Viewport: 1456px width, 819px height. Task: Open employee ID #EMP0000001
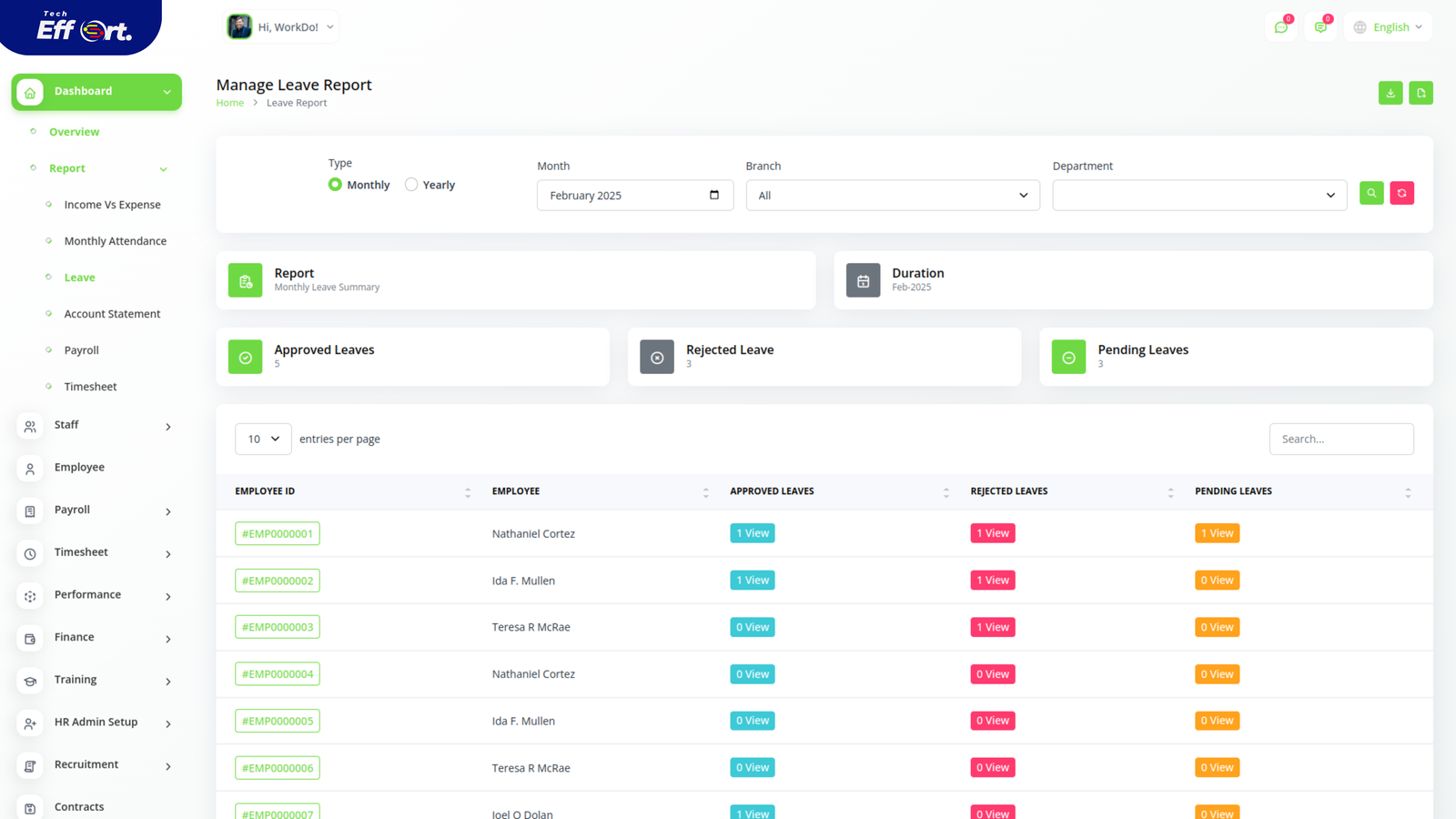pyautogui.click(x=278, y=534)
